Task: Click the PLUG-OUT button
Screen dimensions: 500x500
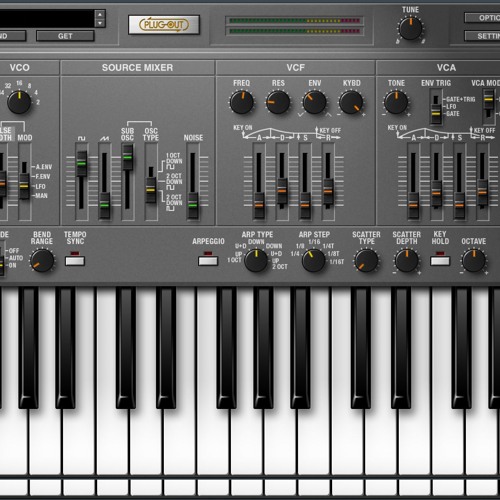Action: point(164,25)
